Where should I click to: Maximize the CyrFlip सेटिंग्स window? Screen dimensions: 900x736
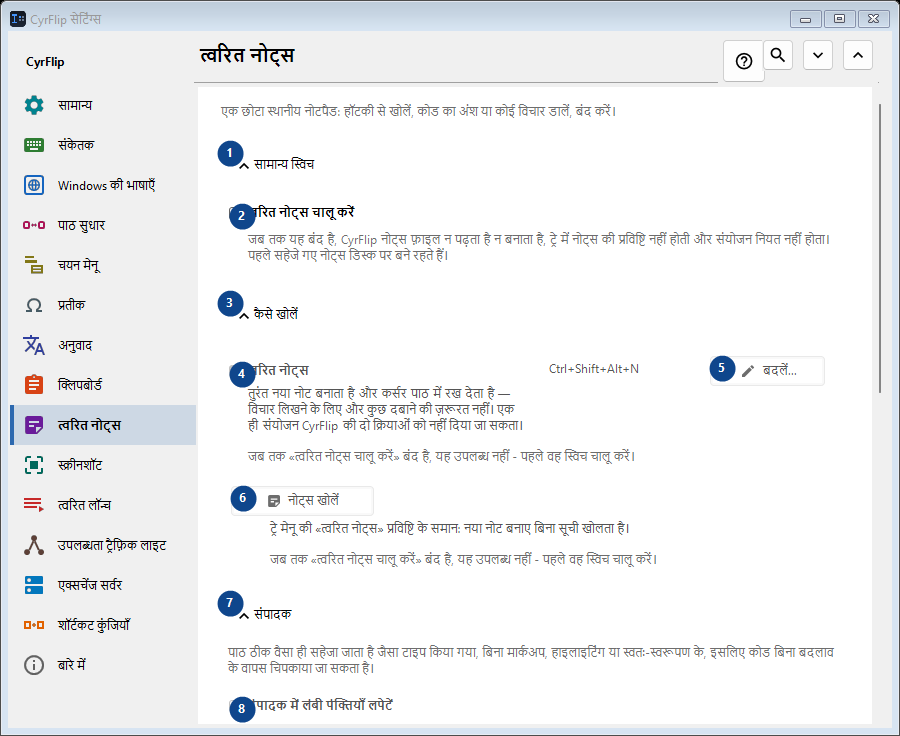coord(839,19)
